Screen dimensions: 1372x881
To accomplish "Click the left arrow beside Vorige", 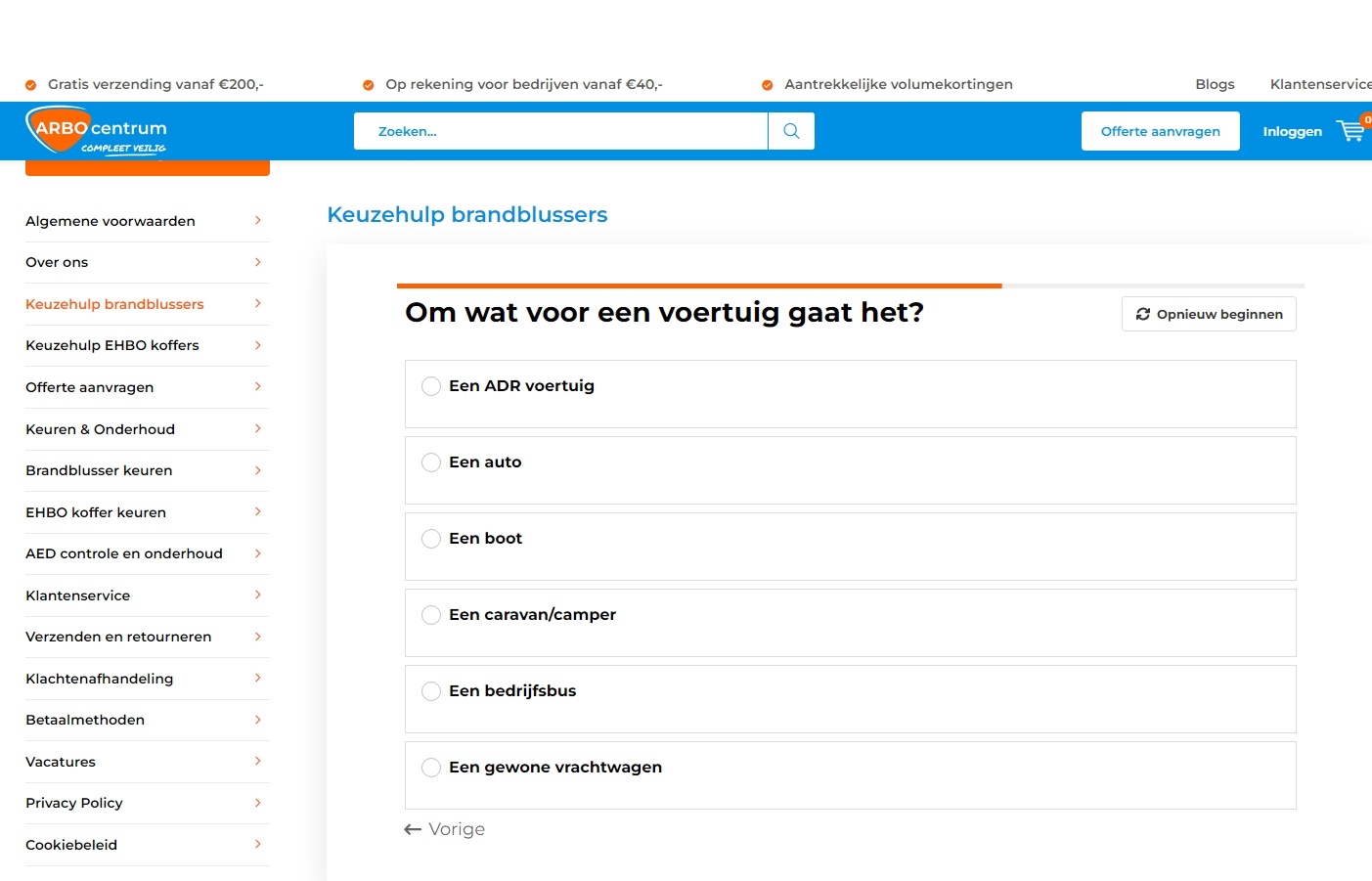I will 413,829.
